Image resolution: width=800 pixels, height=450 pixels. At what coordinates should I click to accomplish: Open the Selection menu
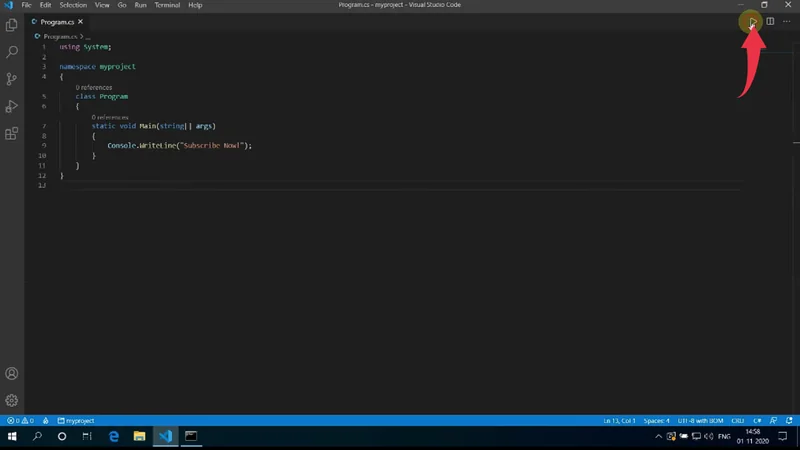click(x=73, y=5)
